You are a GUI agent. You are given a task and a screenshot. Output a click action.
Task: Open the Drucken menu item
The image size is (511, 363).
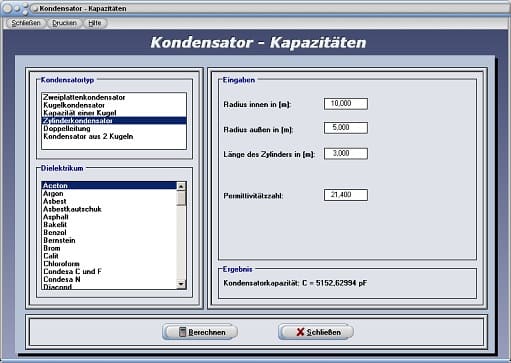pyautogui.click(x=64, y=23)
